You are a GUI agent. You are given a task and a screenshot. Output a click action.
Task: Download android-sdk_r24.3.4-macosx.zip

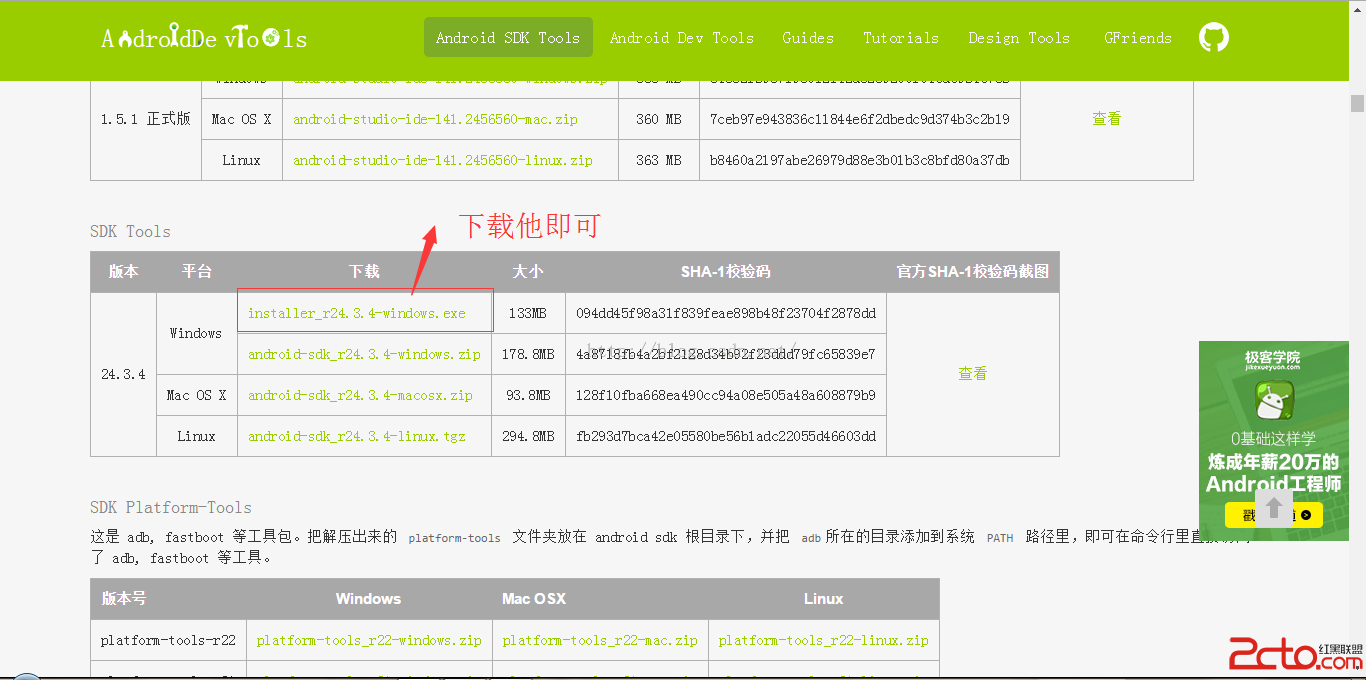360,395
